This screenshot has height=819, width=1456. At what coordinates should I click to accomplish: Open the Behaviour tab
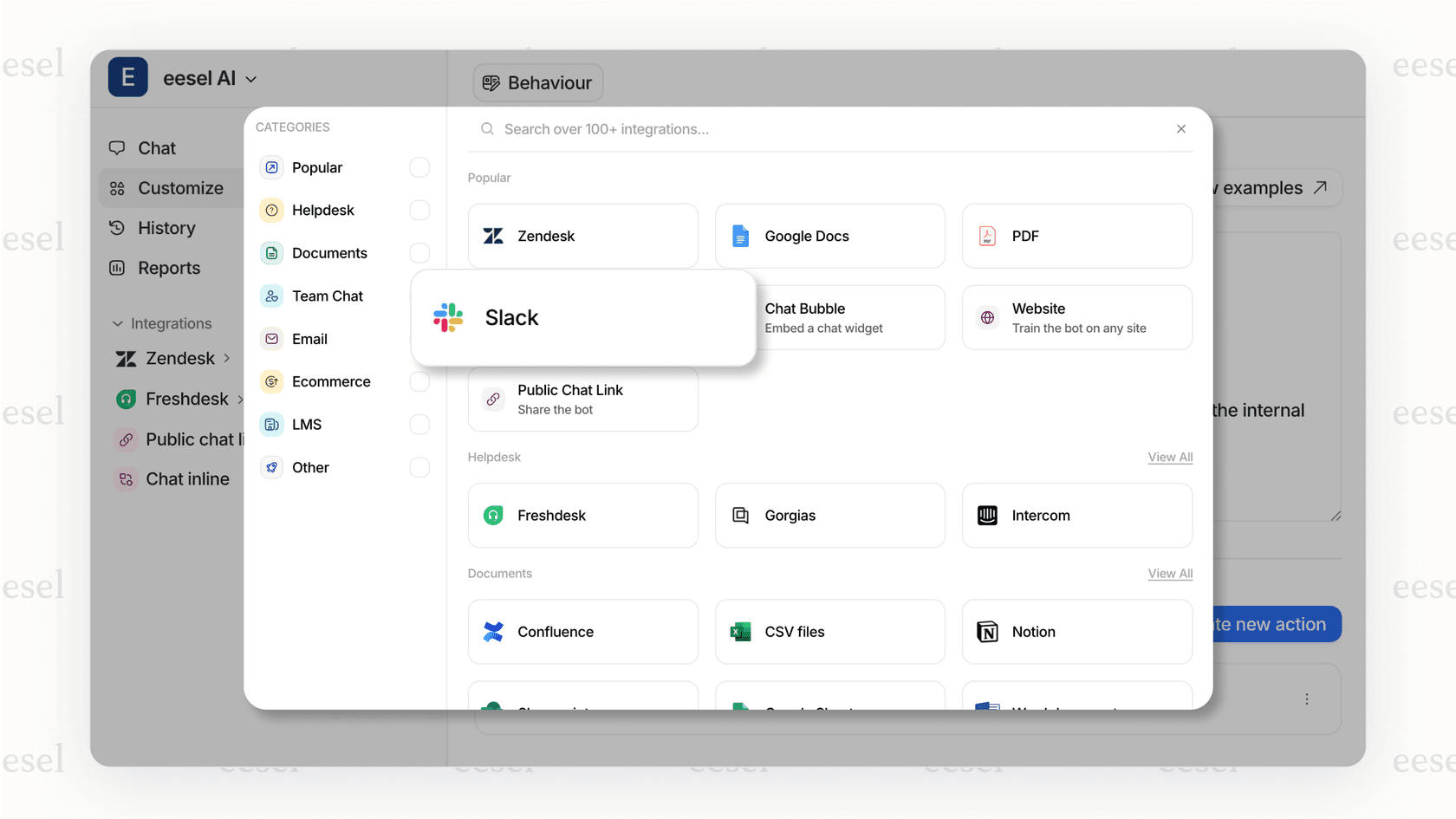[x=537, y=82]
